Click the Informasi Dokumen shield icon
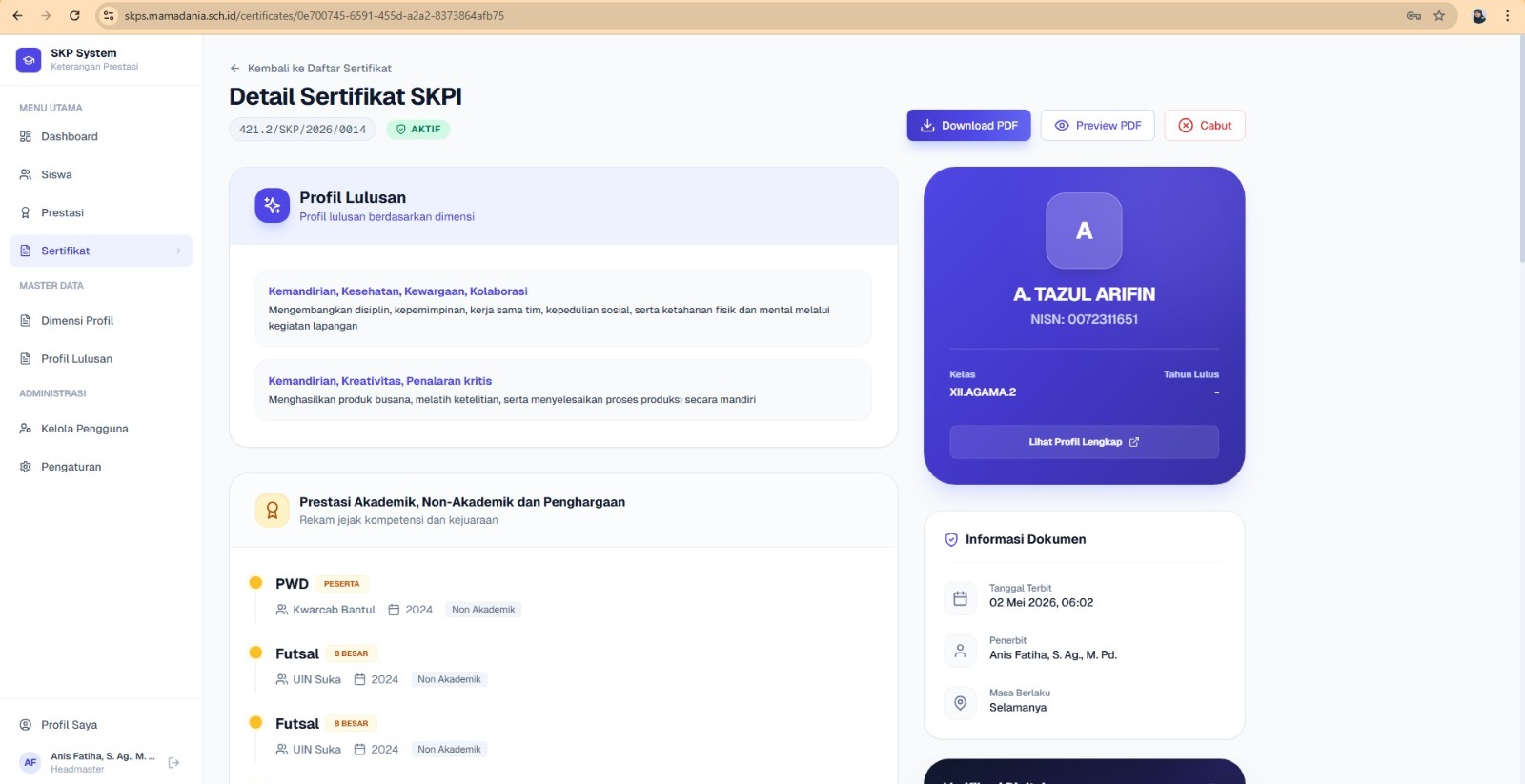This screenshot has height=784, width=1525. [x=951, y=539]
